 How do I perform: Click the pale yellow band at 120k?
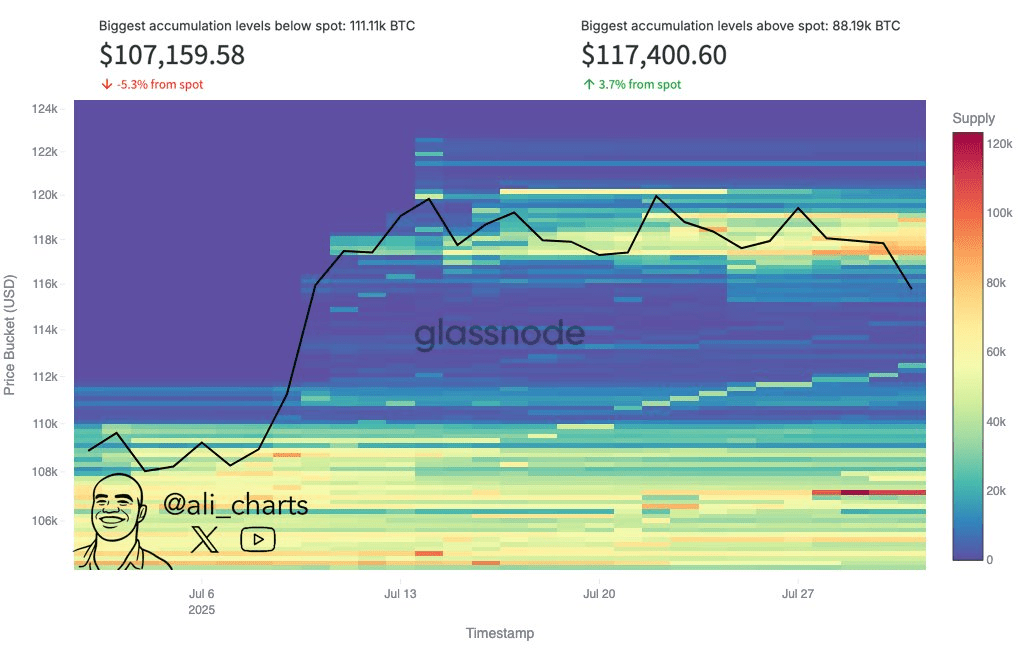[614, 191]
